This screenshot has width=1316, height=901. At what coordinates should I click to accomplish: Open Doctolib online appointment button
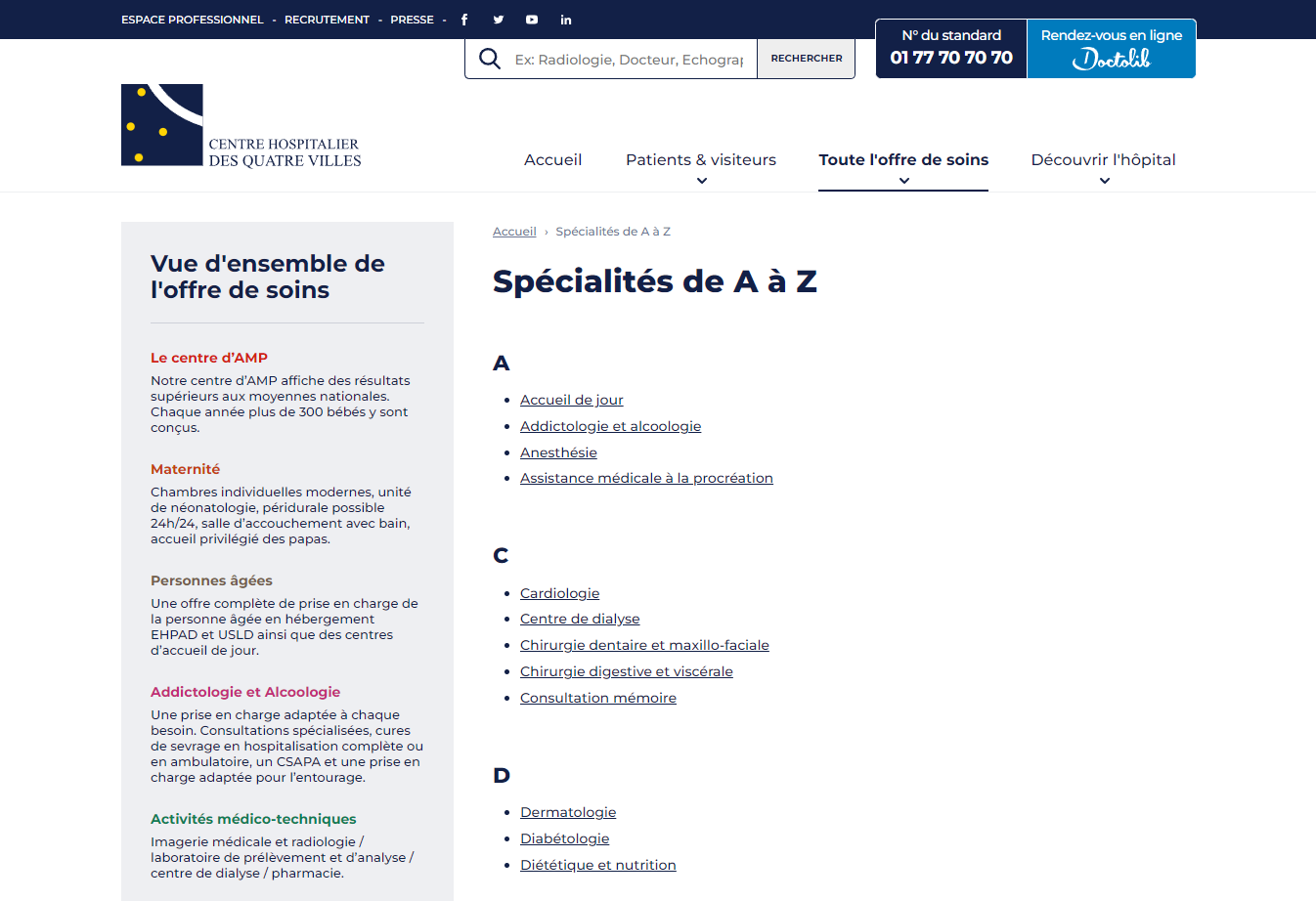tap(1111, 49)
